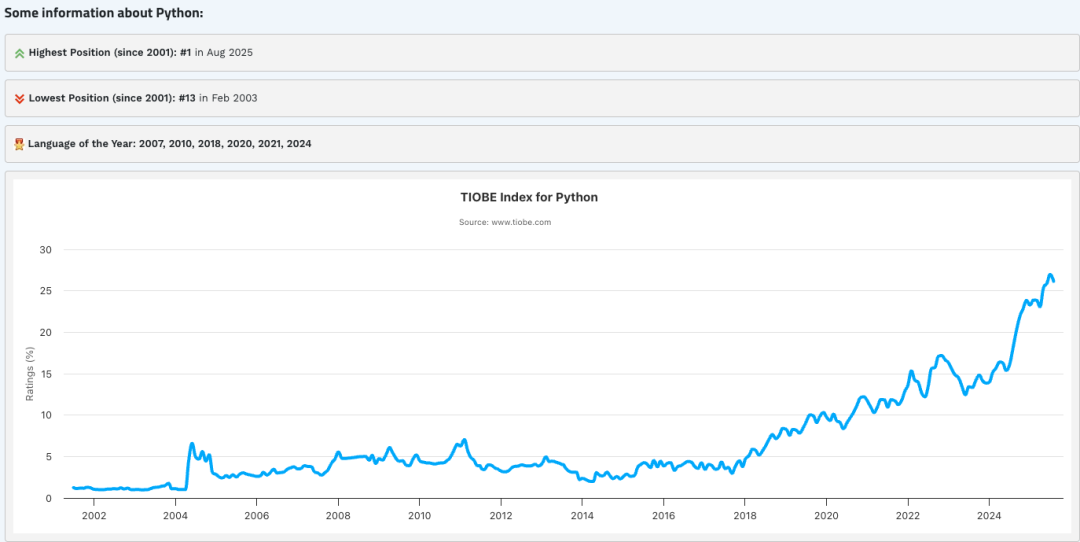Click the 30 value on the y-axis
This screenshot has height=542, width=1080.
pyautogui.click(x=46, y=250)
